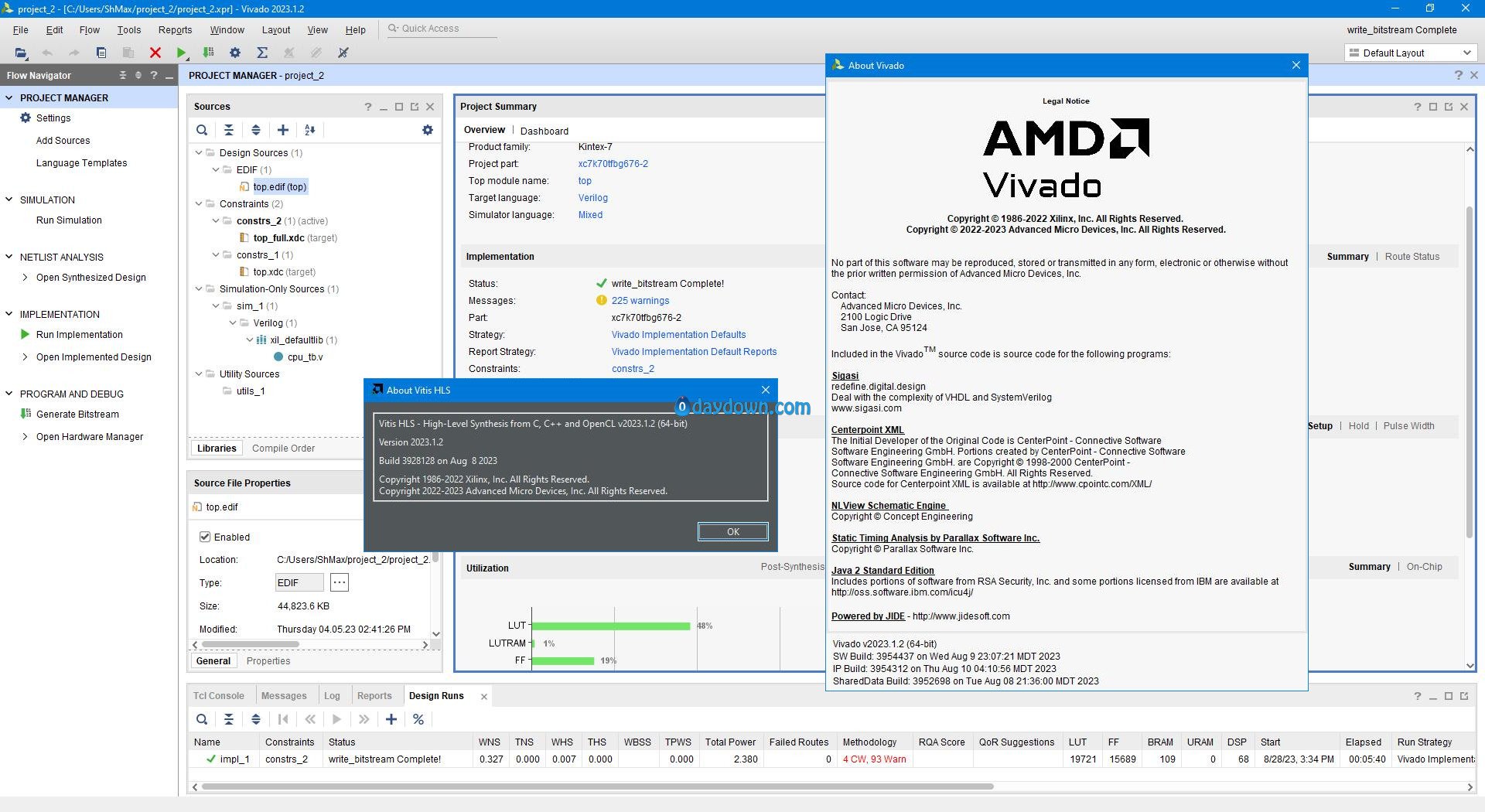Screen dimensions: 1485x812
Task: Close the About Vivado dialog
Action: tap(1296, 65)
